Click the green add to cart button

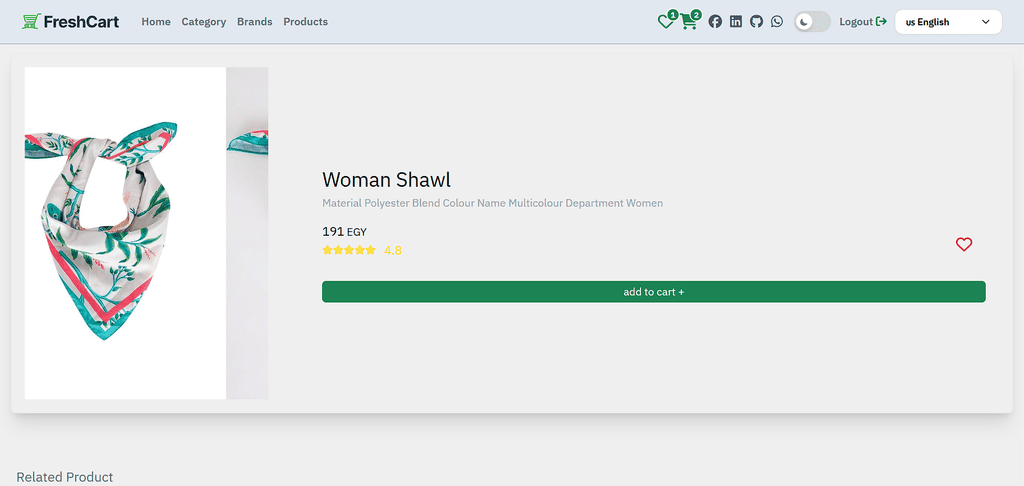click(654, 292)
